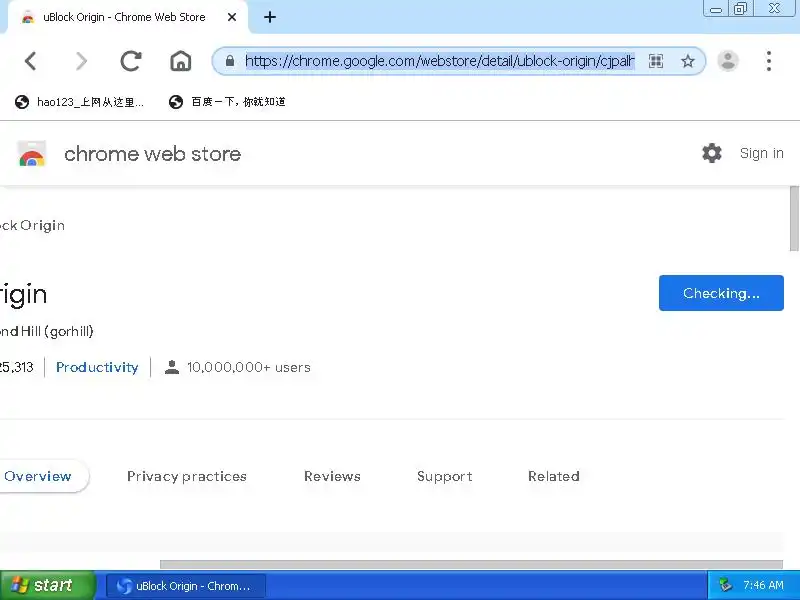The width and height of the screenshot is (800, 600).
Task: Reload the page with the refresh icon
Action: 131,61
